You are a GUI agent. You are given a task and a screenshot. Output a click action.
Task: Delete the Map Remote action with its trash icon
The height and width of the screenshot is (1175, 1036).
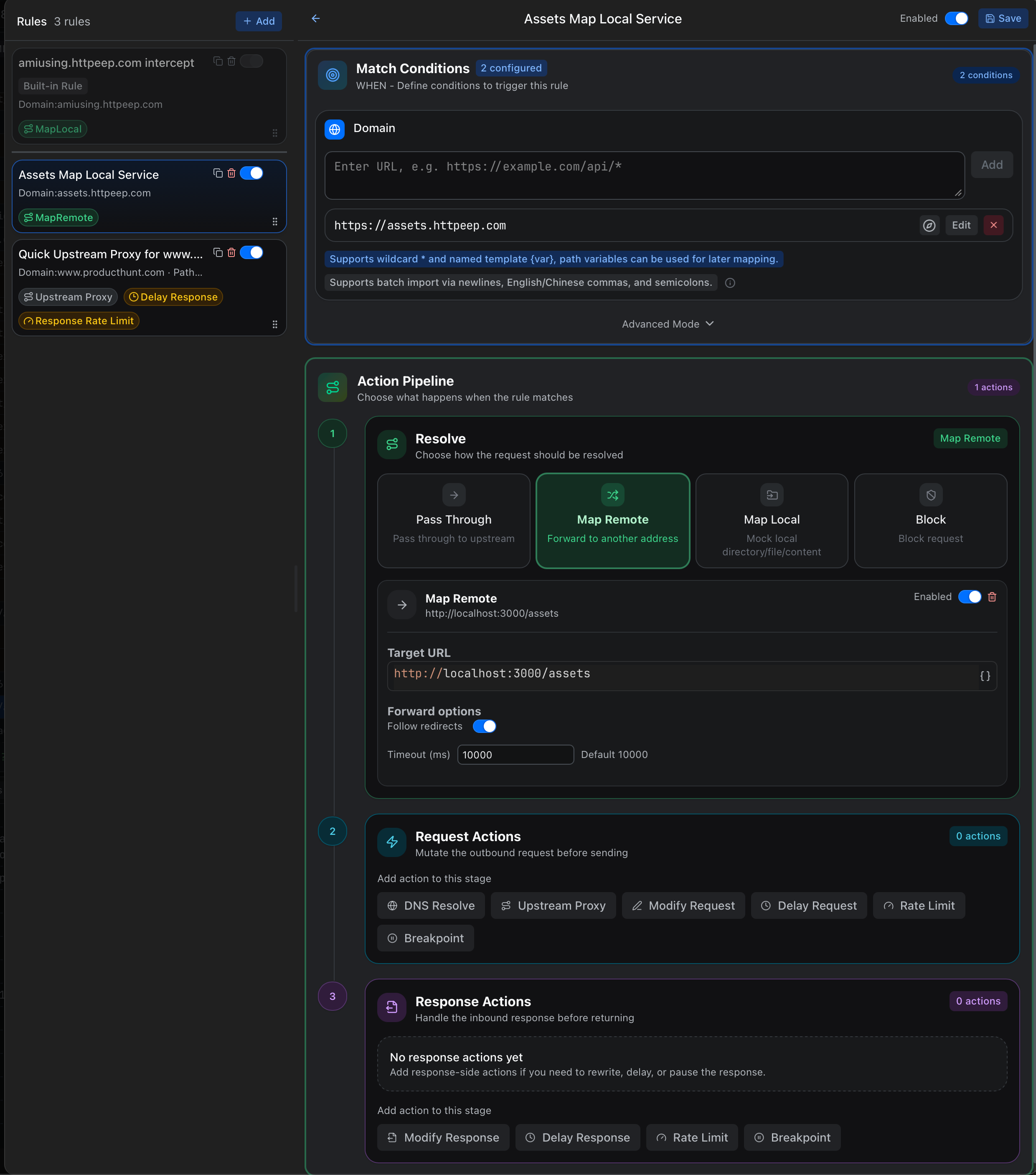[992, 597]
